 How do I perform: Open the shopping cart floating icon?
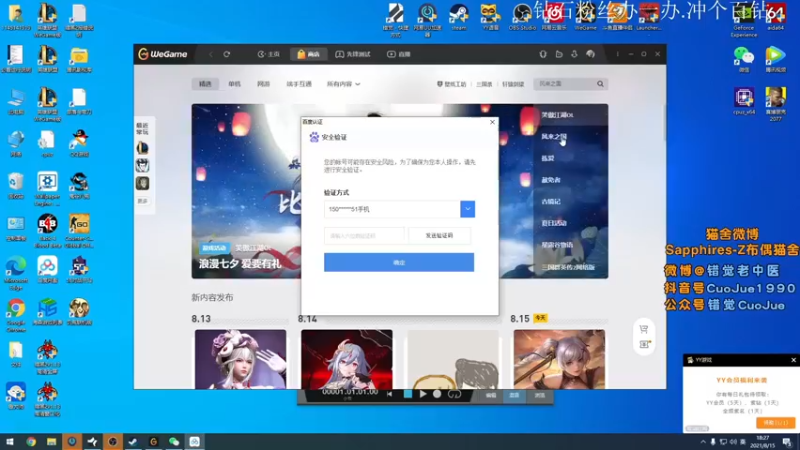[644, 329]
